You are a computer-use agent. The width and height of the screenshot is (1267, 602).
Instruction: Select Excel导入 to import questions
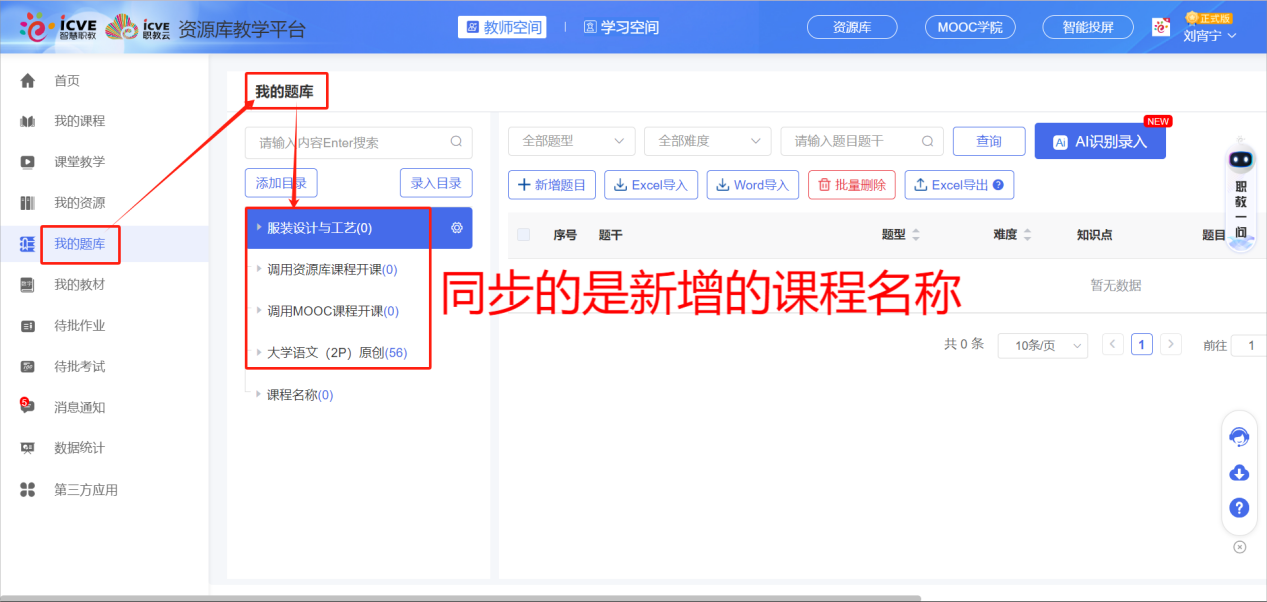pyautogui.click(x=650, y=184)
